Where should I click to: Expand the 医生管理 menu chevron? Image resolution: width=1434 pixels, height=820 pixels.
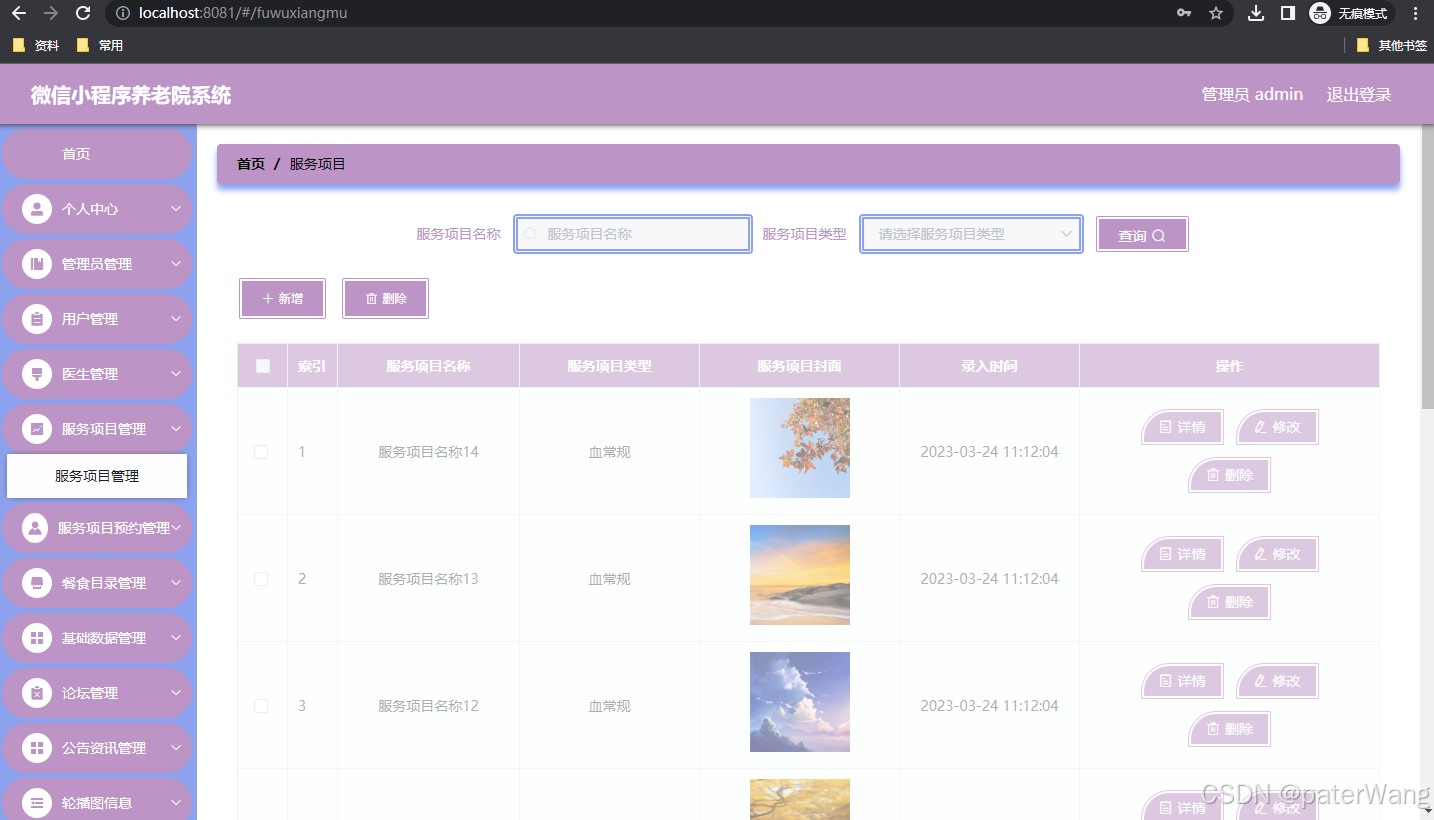click(x=176, y=374)
